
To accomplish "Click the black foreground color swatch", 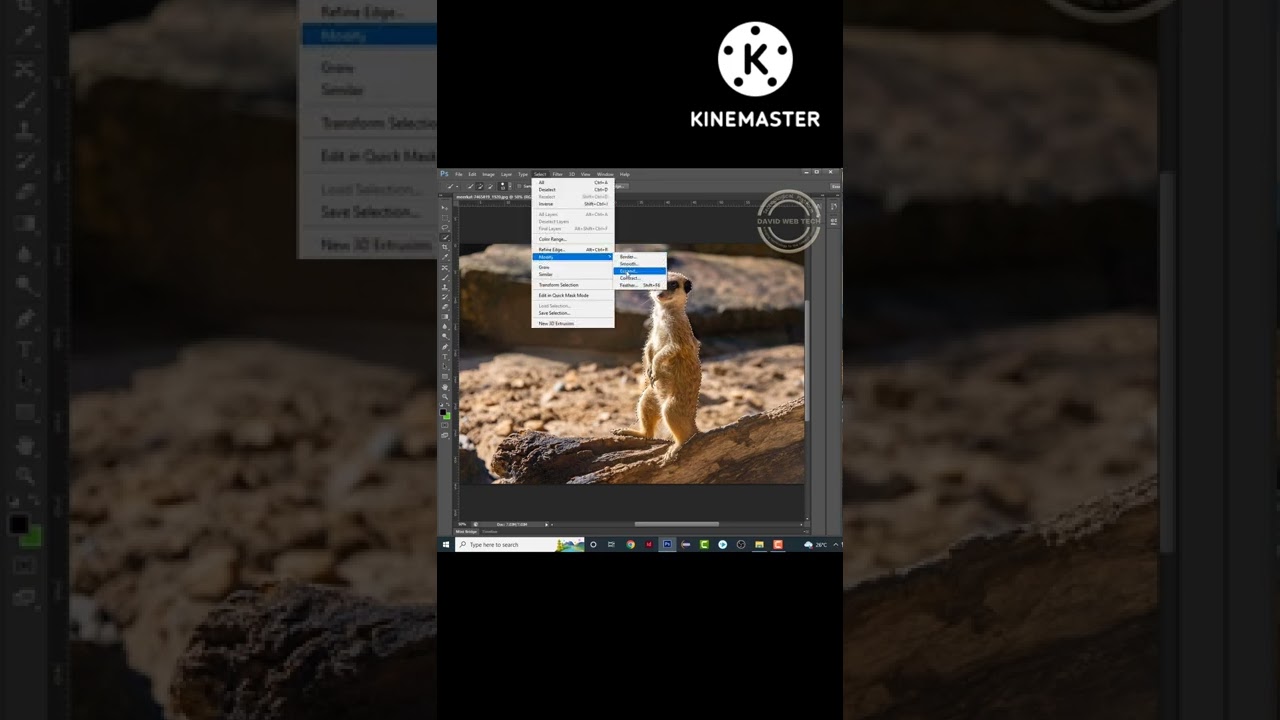I will coord(442,411).
